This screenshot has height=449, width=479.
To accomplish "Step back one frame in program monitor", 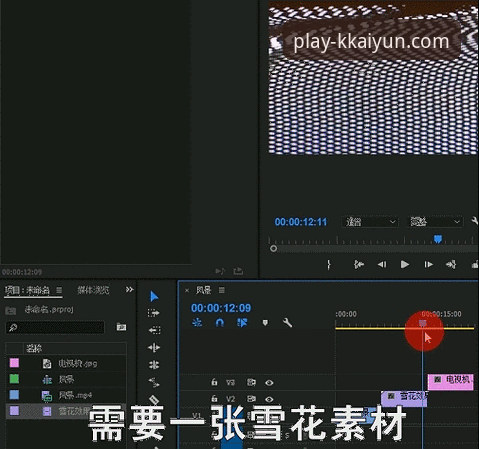I will coord(382,264).
